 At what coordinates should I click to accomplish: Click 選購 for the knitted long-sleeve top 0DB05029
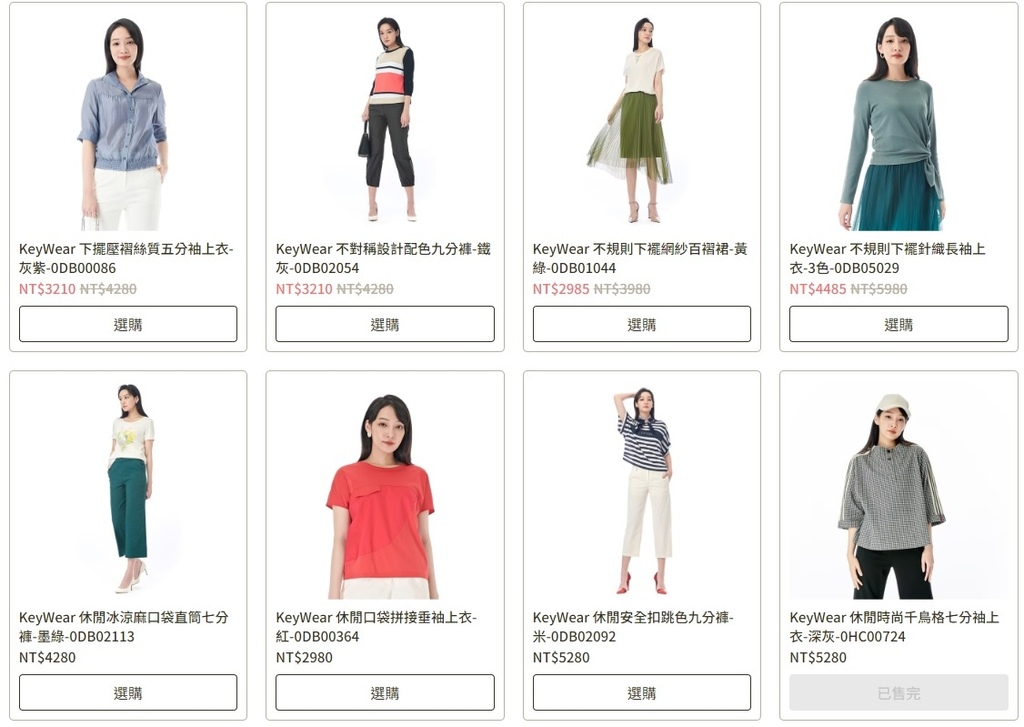(899, 324)
